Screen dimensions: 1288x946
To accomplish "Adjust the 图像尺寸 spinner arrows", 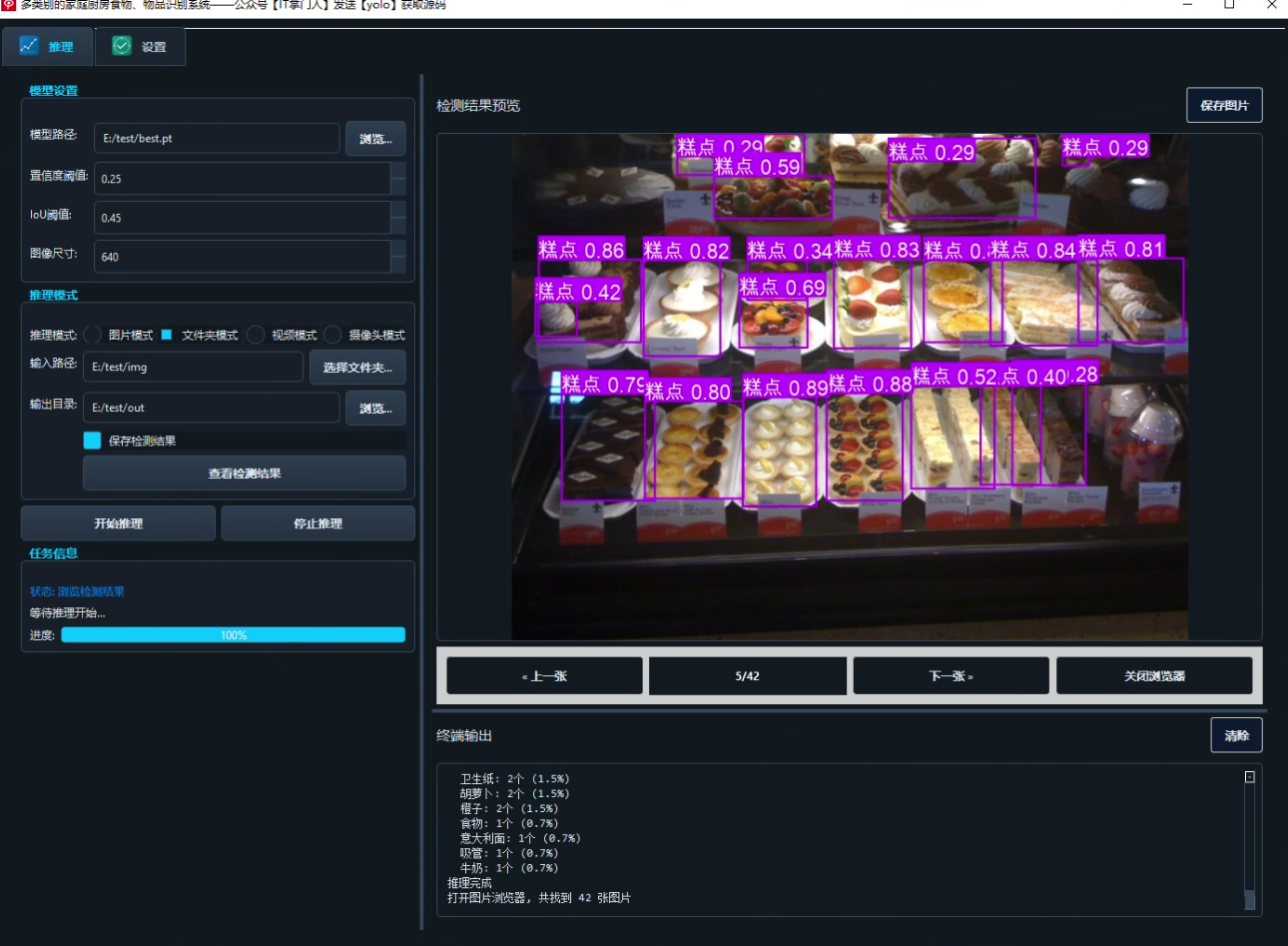I will (x=398, y=257).
